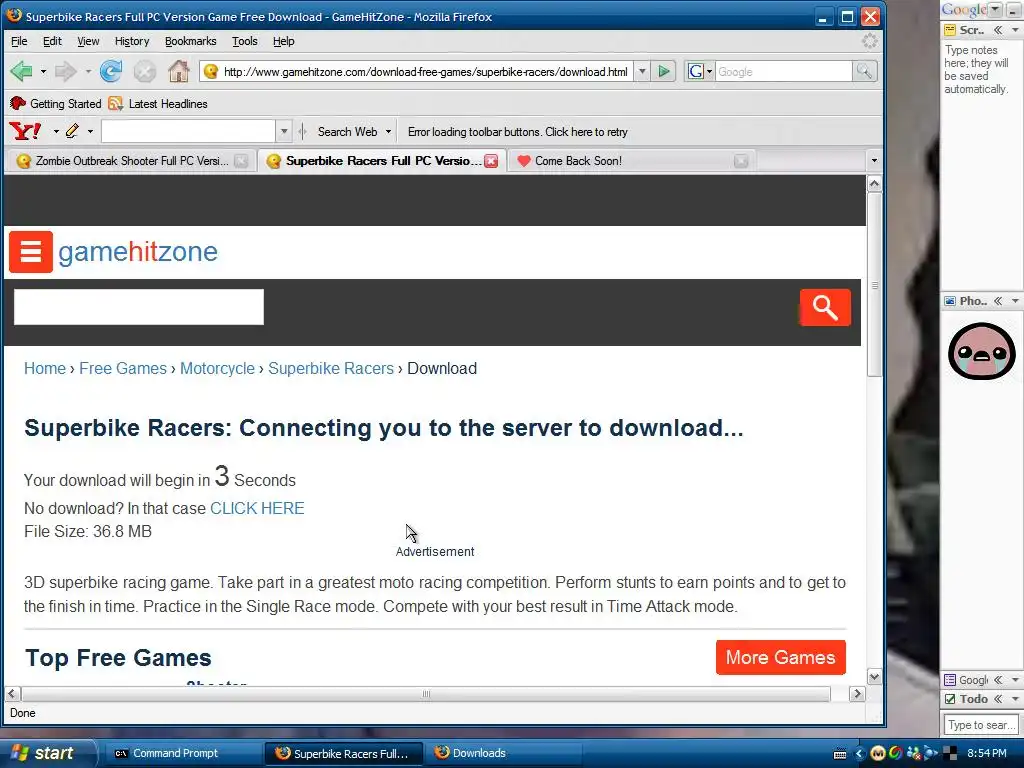Open the Yahoo logo dropdown arrow
1024x768 pixels.
[56, 132]
